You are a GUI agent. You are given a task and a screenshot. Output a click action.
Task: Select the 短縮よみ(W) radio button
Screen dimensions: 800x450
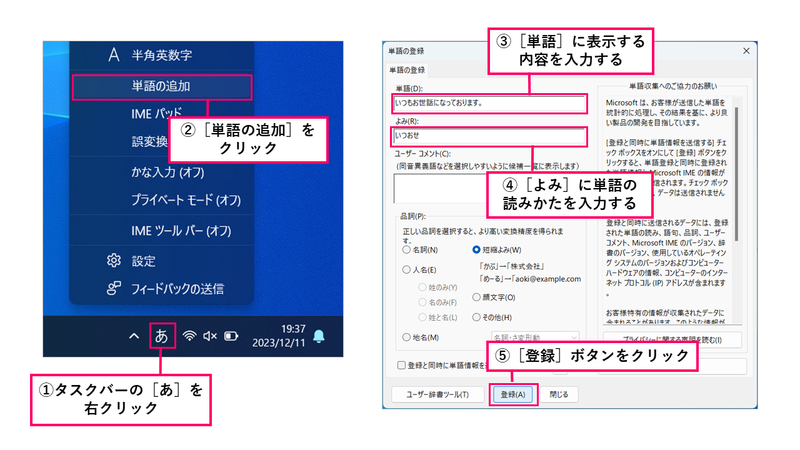coord(476,249)
